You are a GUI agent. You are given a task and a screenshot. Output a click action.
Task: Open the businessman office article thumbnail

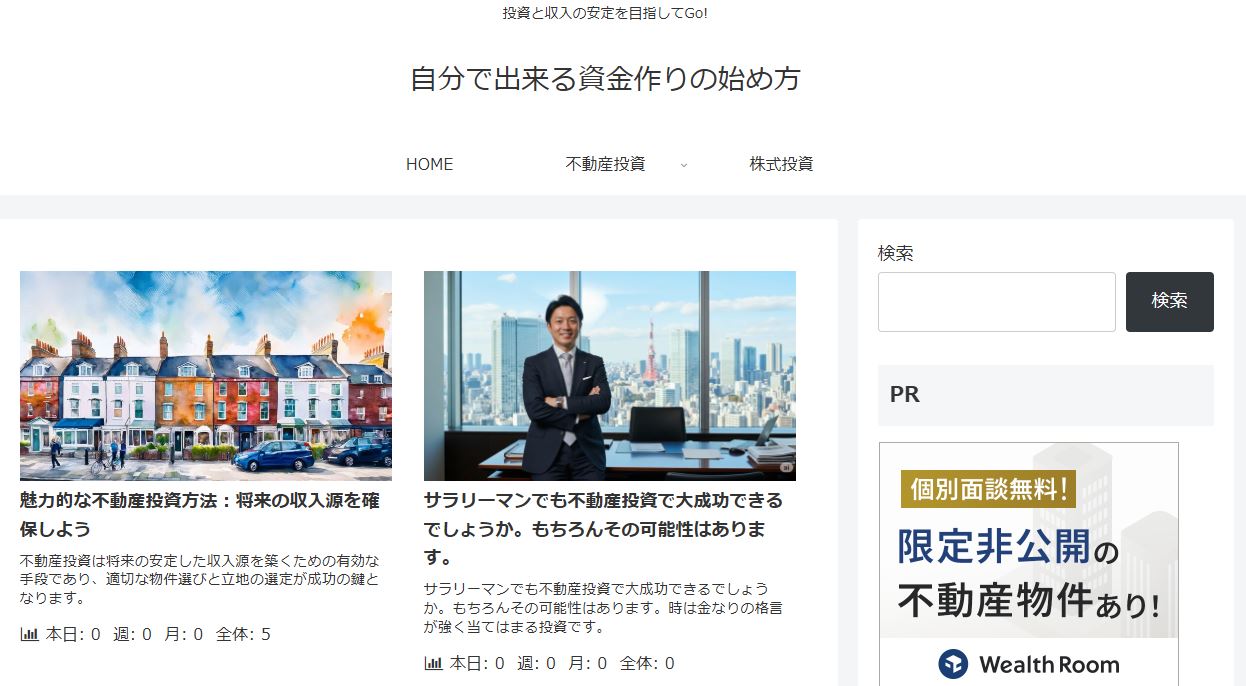tap(610, 376)
